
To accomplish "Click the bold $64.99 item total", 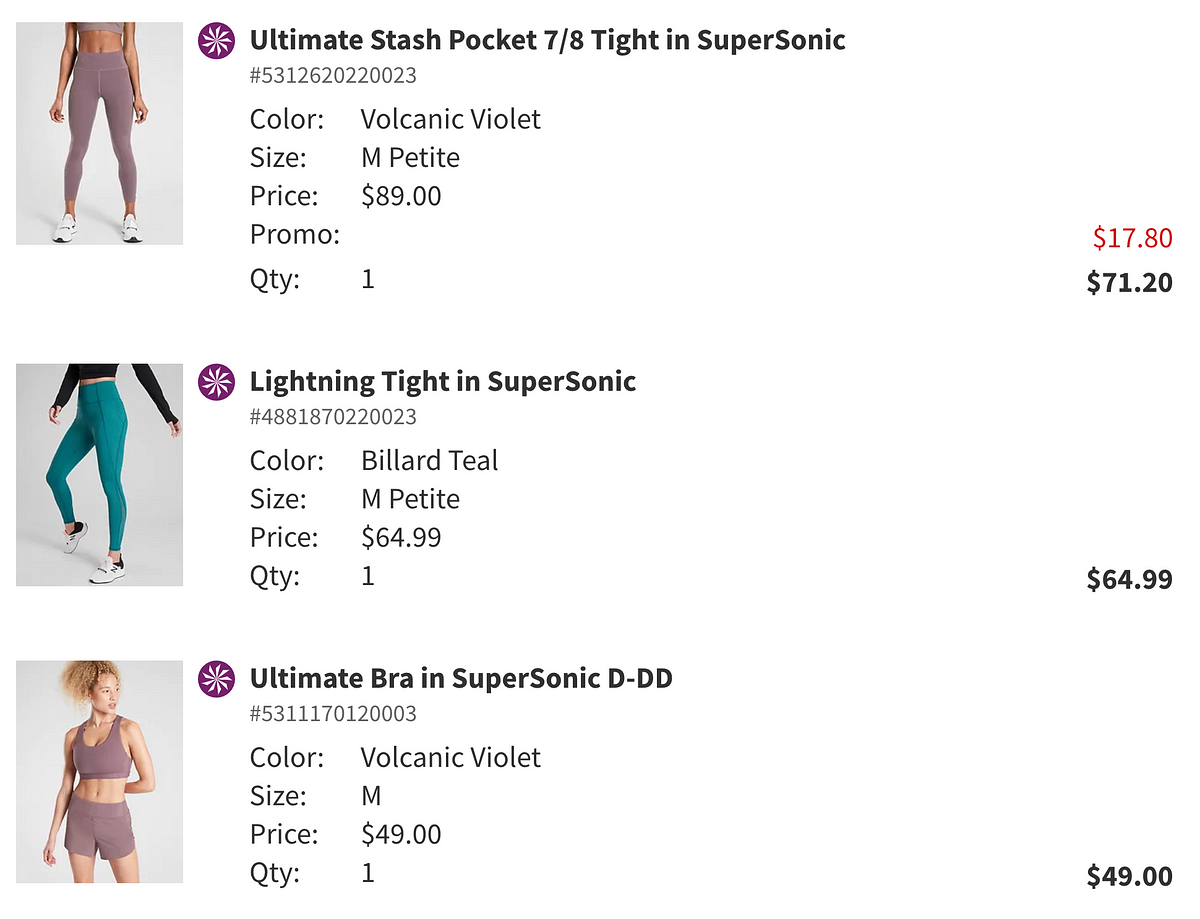I will tap(1129, 579).
